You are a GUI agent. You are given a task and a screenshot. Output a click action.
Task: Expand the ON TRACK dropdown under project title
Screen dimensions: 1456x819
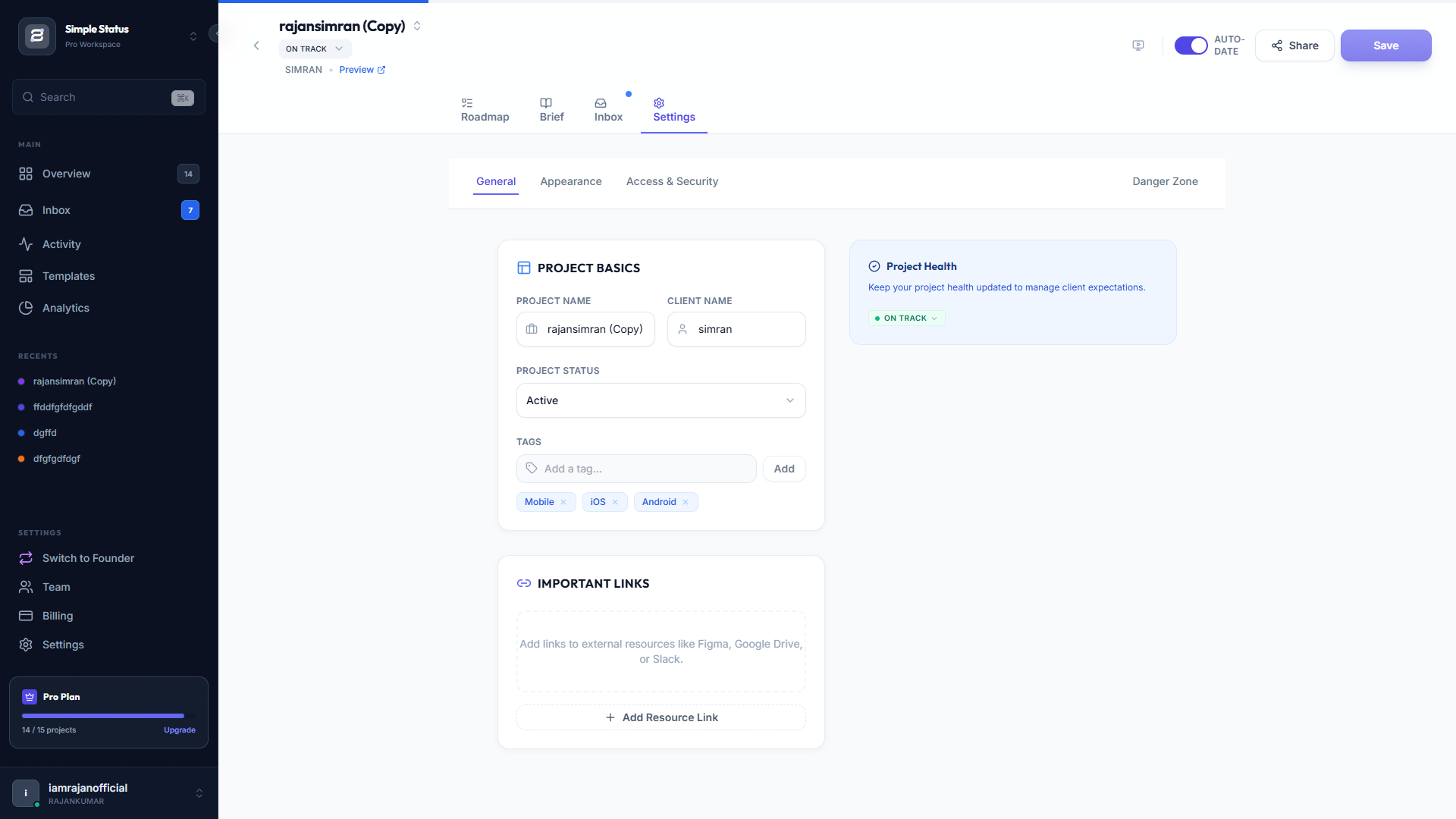pos(315,49)
